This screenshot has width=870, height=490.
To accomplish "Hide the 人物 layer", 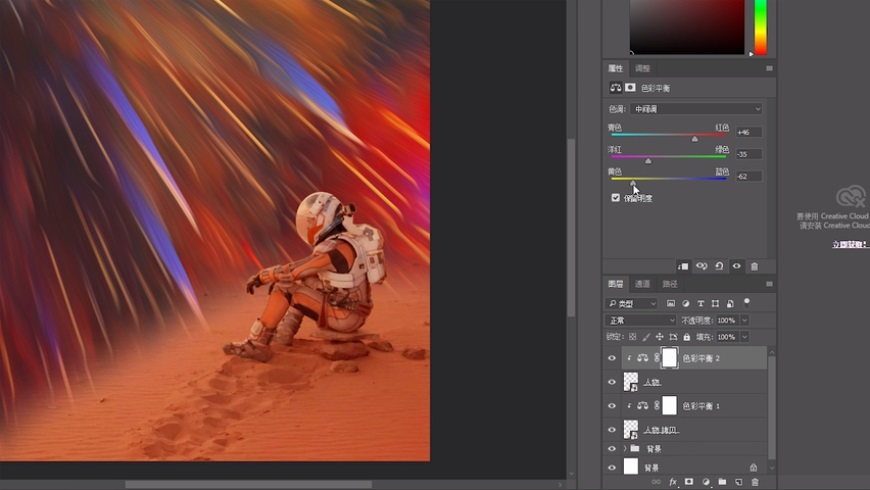I will (612, 382).
